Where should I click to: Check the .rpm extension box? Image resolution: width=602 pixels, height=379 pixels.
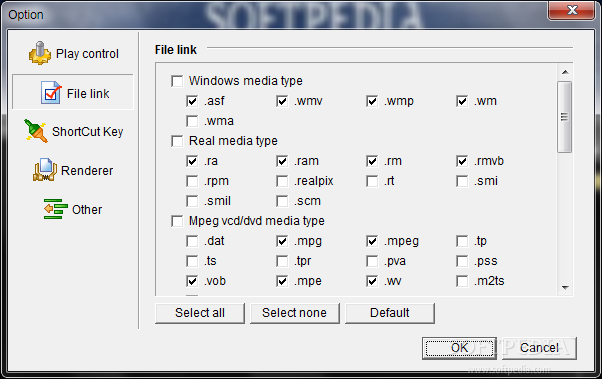192,181
